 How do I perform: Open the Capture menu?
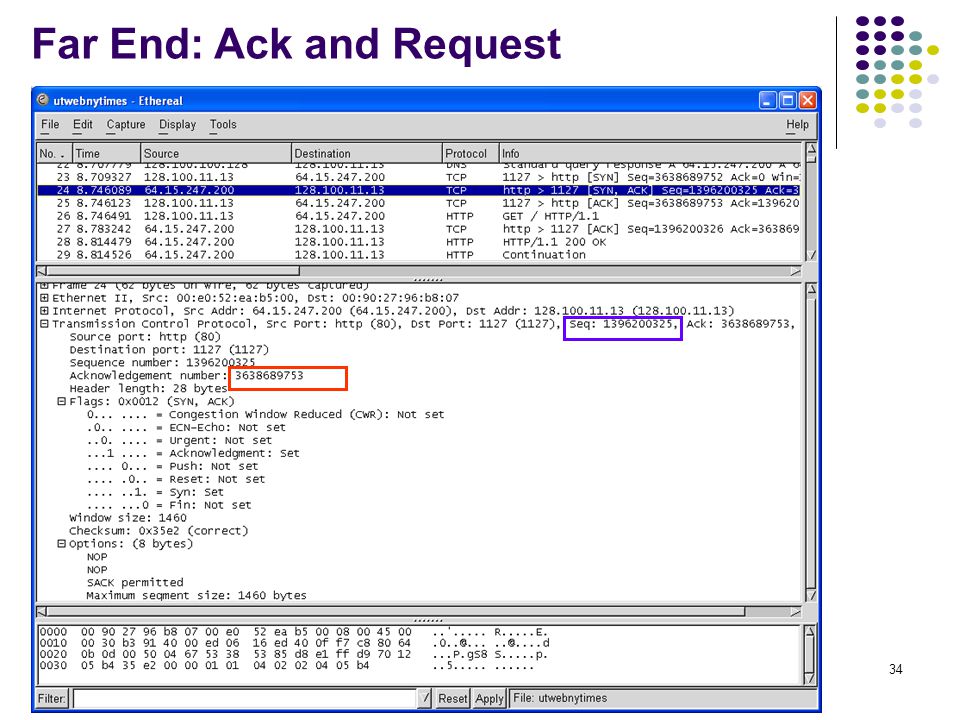click(126, 124)
